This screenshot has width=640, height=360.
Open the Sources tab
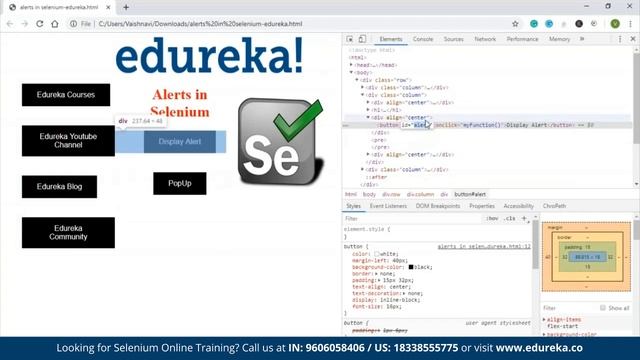(x=453, y=39)
